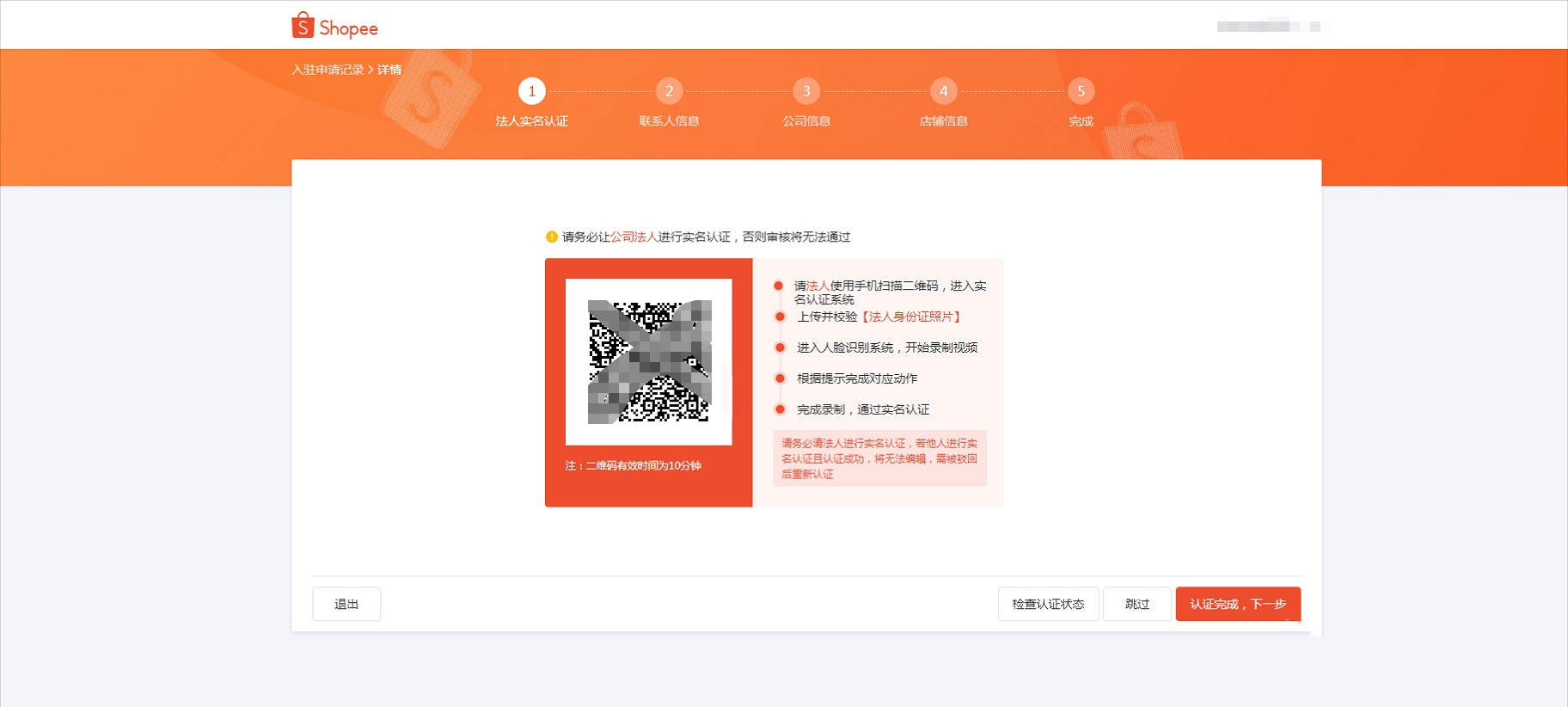Viewport: 1568px width, 707px height.
Task: Select step 3 circle 公司信息
Action: pos(806,91)
